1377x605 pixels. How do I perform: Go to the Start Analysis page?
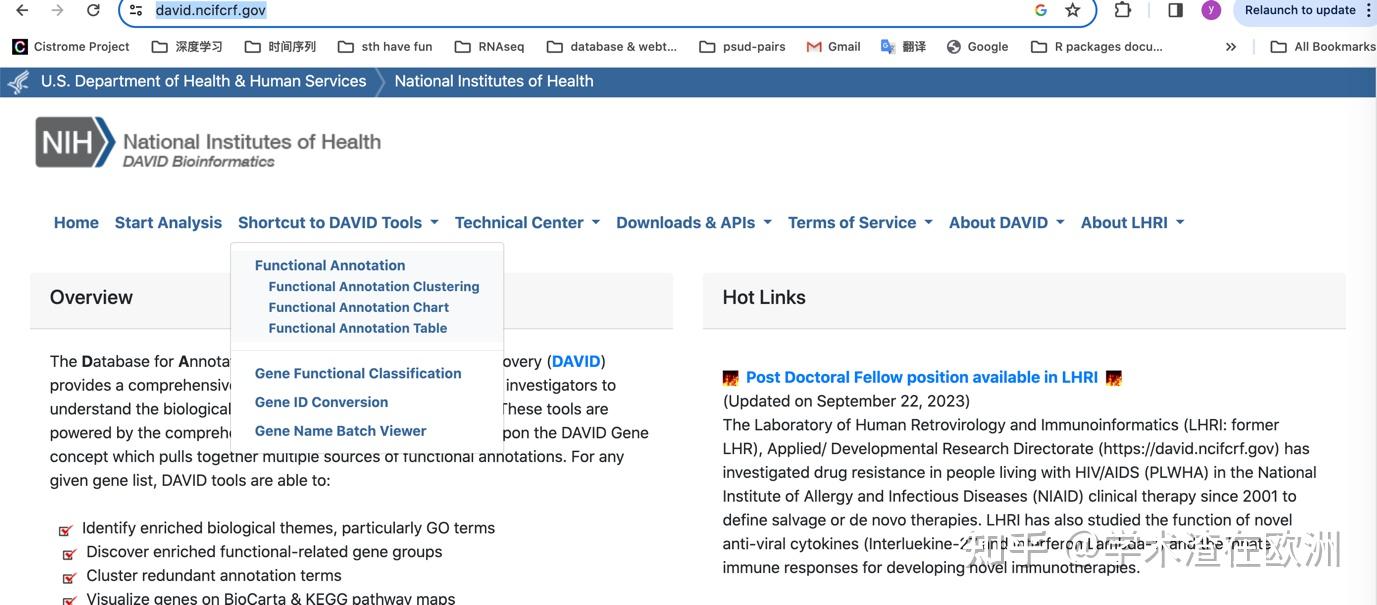(168, 223)
